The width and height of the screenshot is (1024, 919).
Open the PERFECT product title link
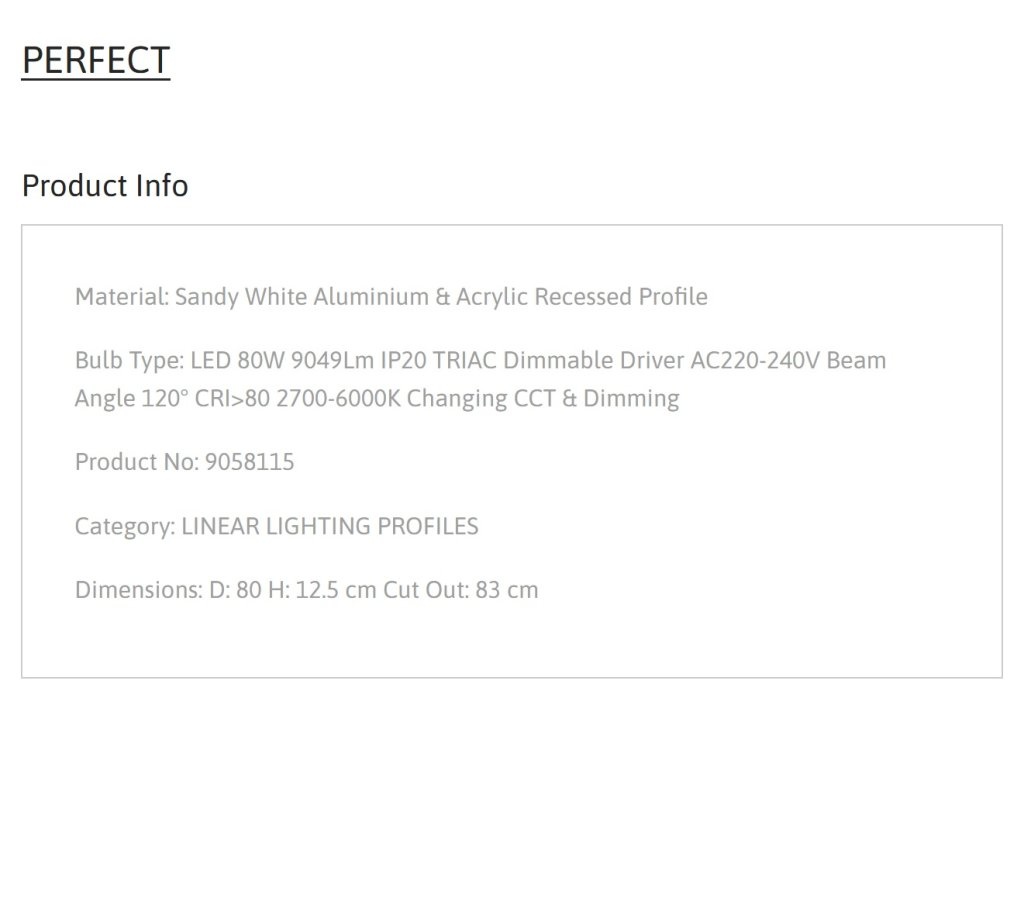point(96,61)
